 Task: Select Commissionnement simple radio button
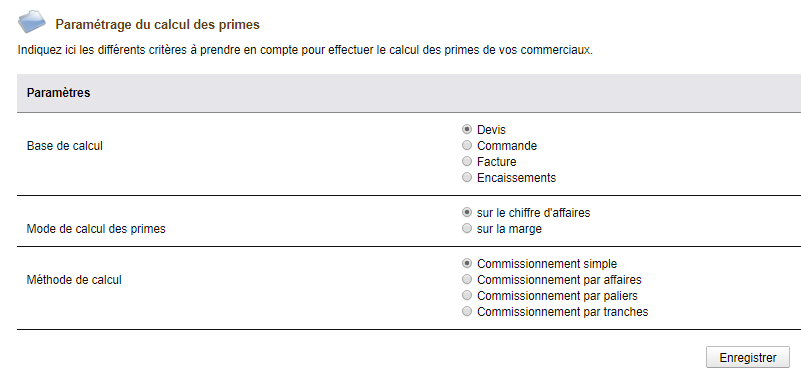point(466,263)
